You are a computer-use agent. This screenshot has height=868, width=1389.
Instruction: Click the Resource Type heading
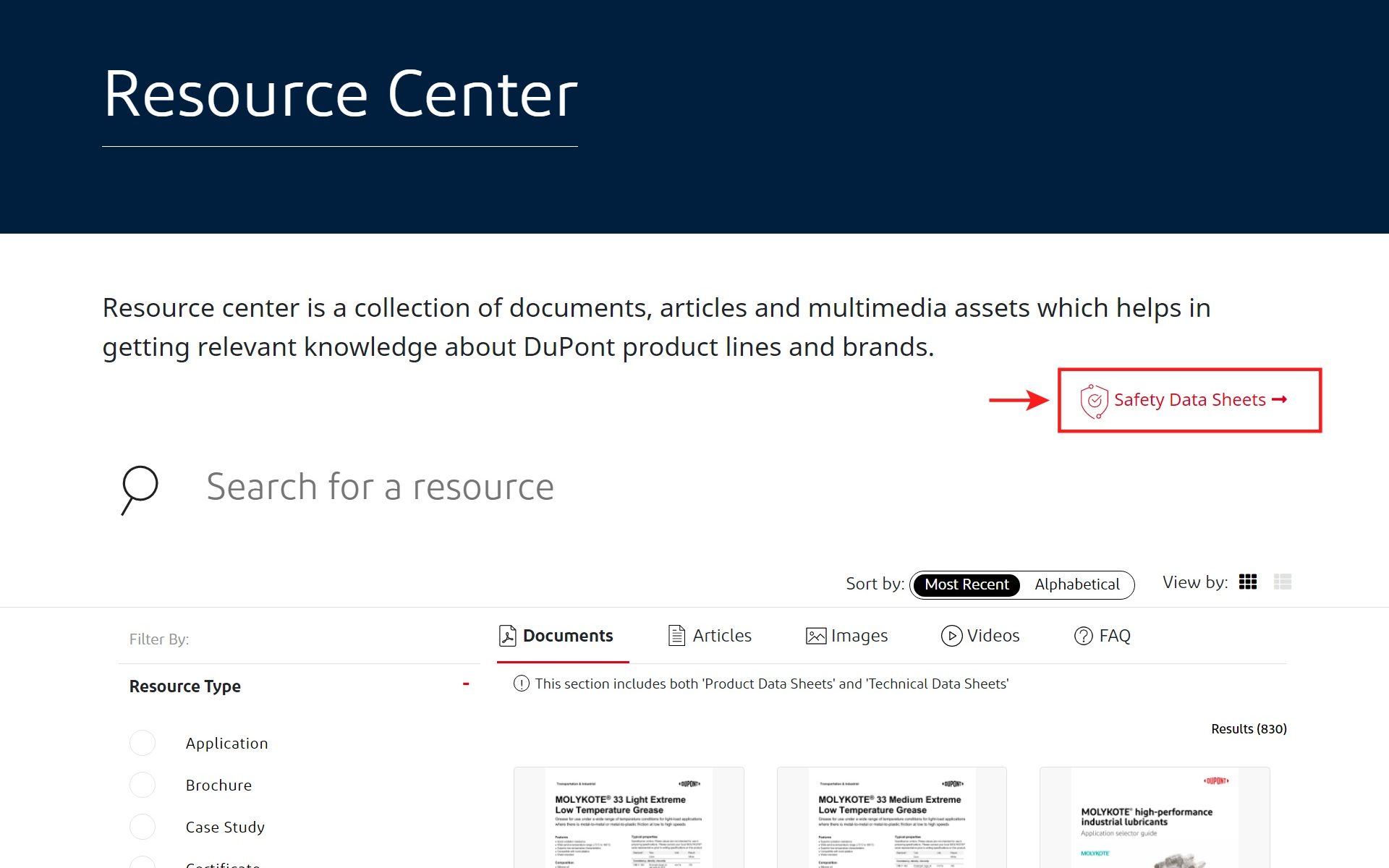(185, 686)
